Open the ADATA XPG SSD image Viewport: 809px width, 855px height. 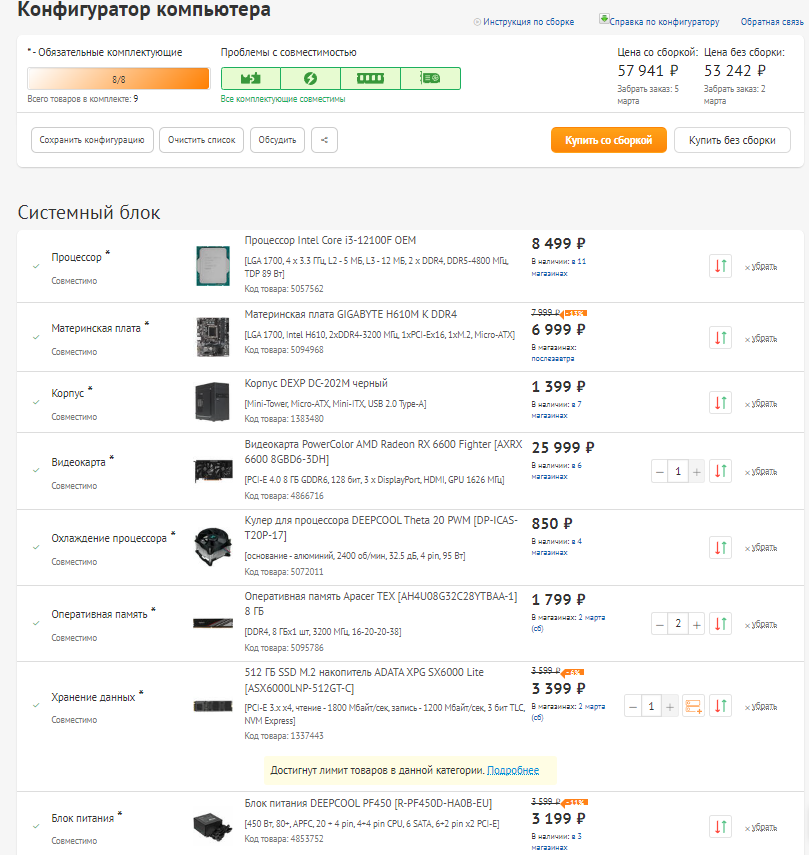tap(213, 706)
